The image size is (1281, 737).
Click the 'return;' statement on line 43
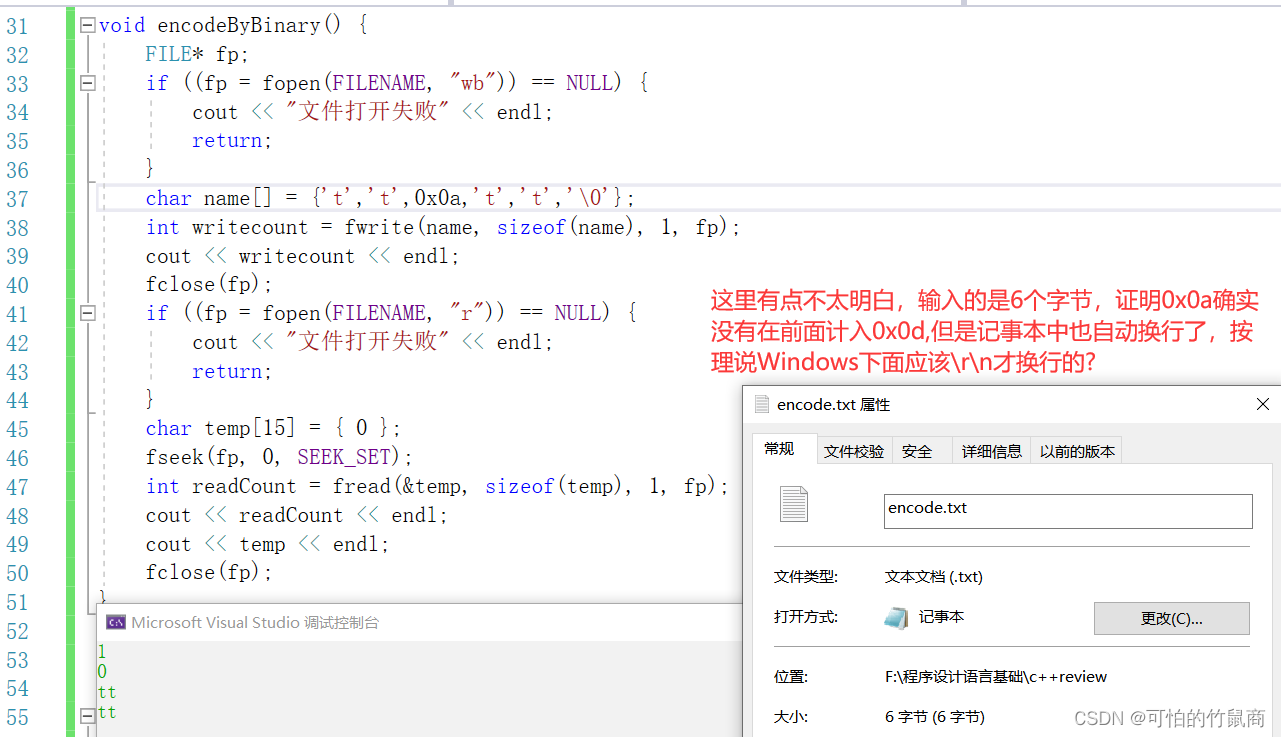pyautogui.click(x=232, y=371)
